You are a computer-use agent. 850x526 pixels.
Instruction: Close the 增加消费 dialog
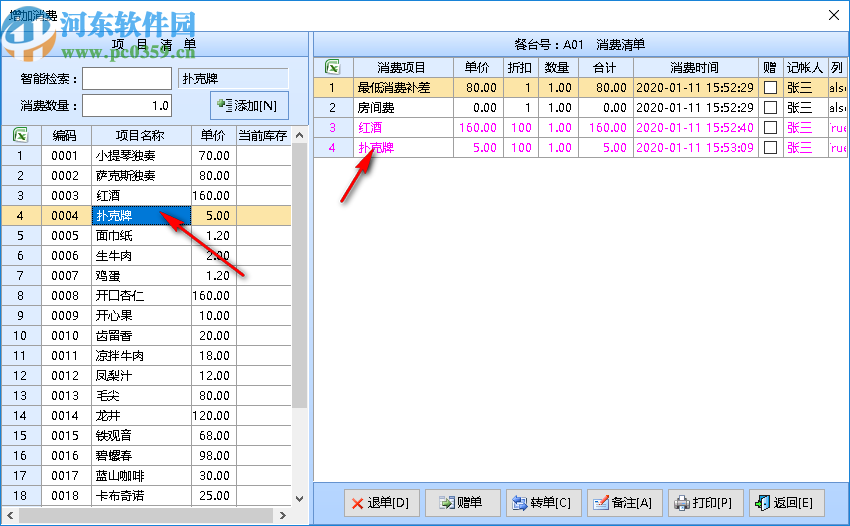pyautogui.click(x=834, y=15)
